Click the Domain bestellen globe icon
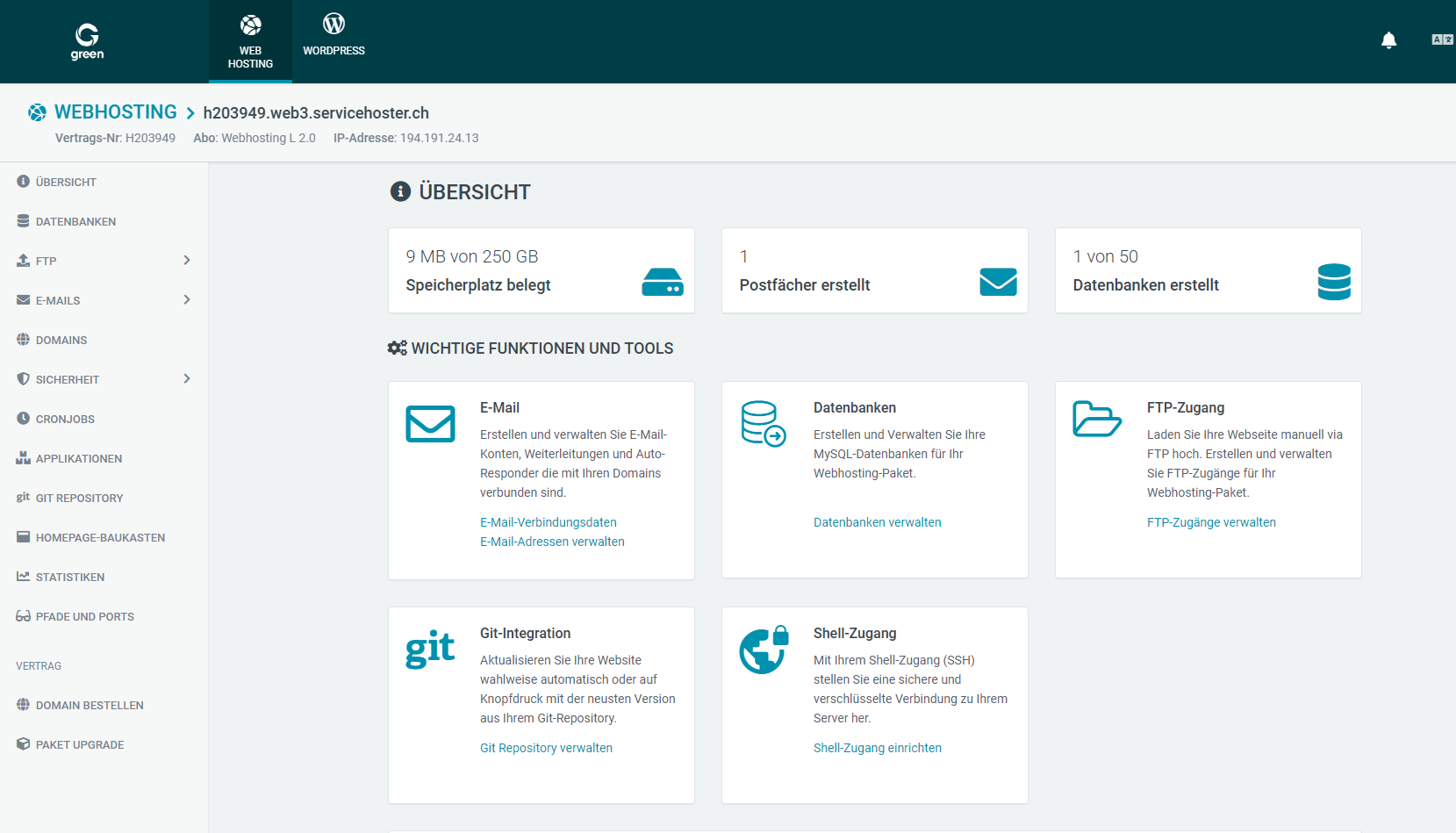The height and width of the screenshot is (833, 1456). [23, 704]
